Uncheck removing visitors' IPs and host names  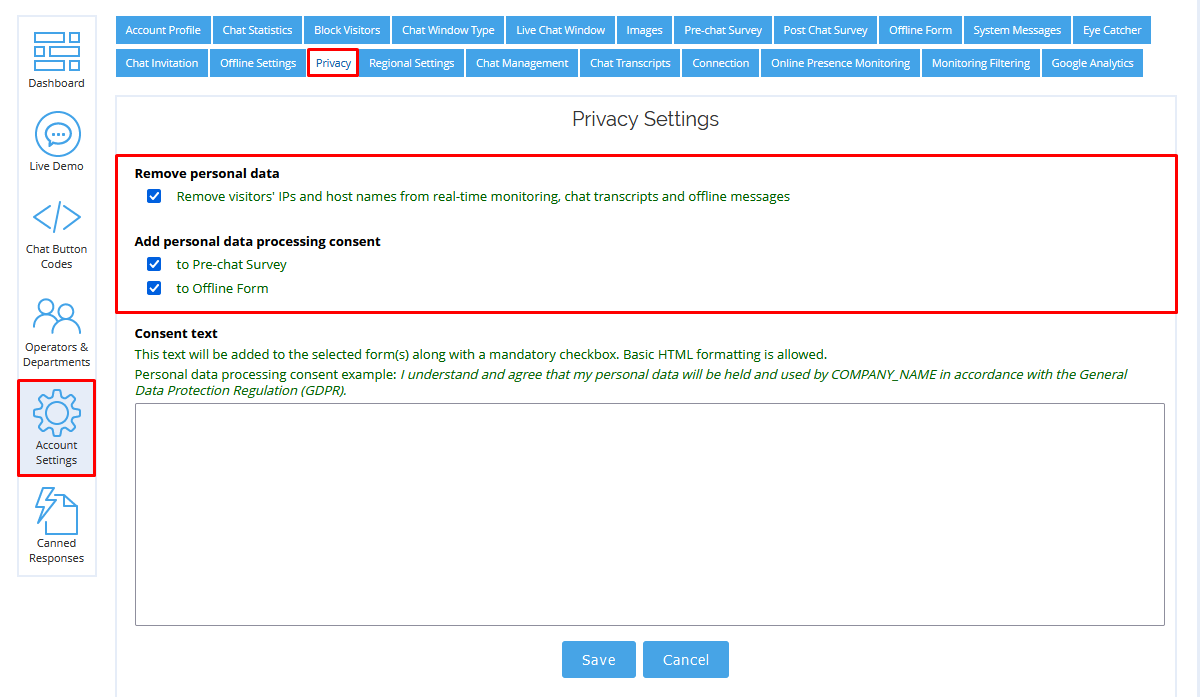coord(154,196)
